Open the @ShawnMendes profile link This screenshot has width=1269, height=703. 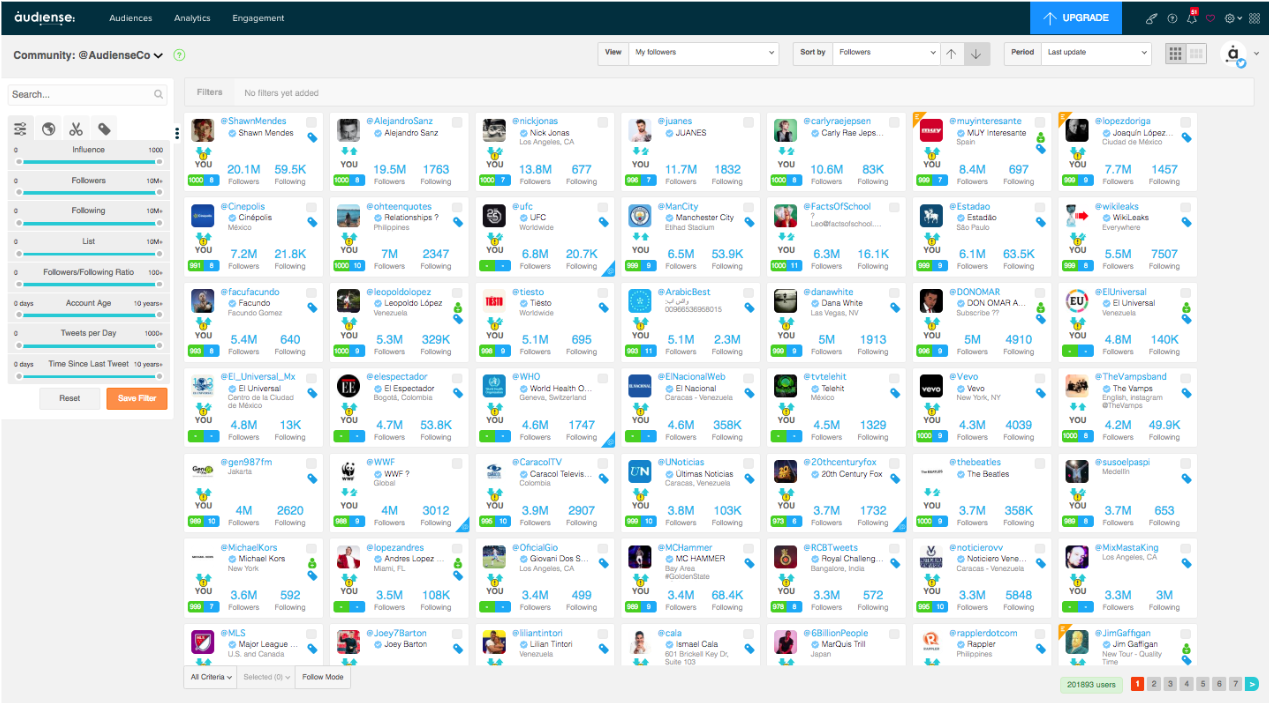[253, 121]
